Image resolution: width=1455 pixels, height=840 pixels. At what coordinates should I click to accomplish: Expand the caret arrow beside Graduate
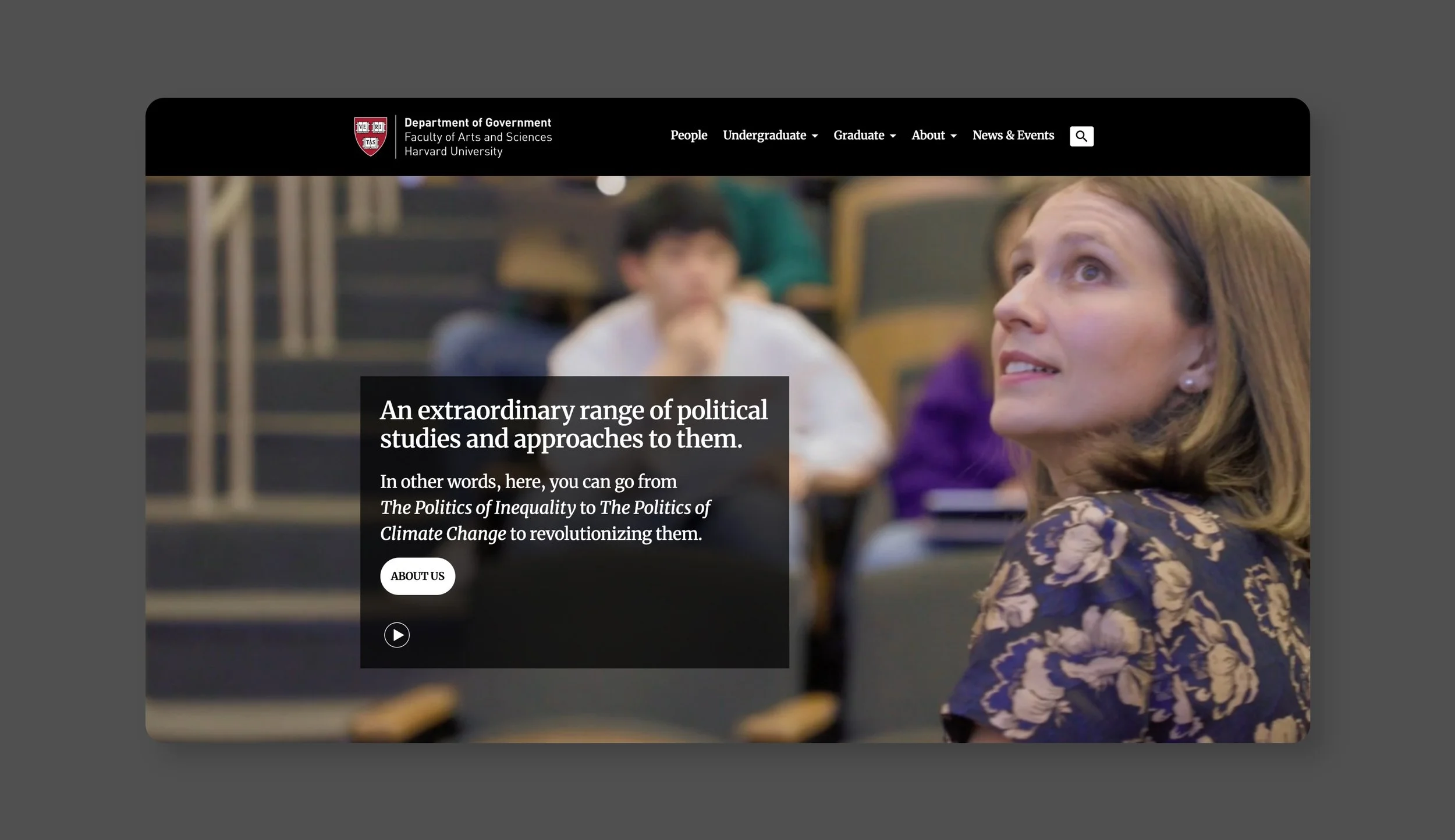tap(893, 136)
